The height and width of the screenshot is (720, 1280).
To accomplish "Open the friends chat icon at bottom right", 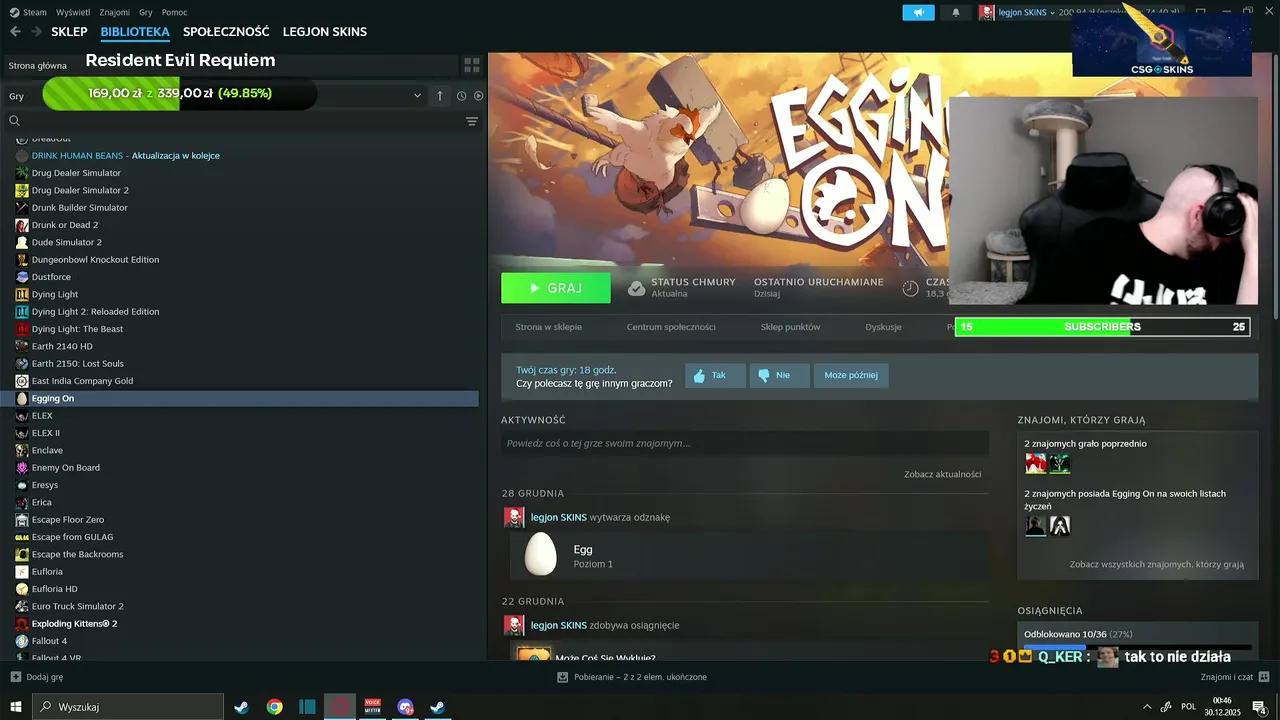I will click(1264, 677).
